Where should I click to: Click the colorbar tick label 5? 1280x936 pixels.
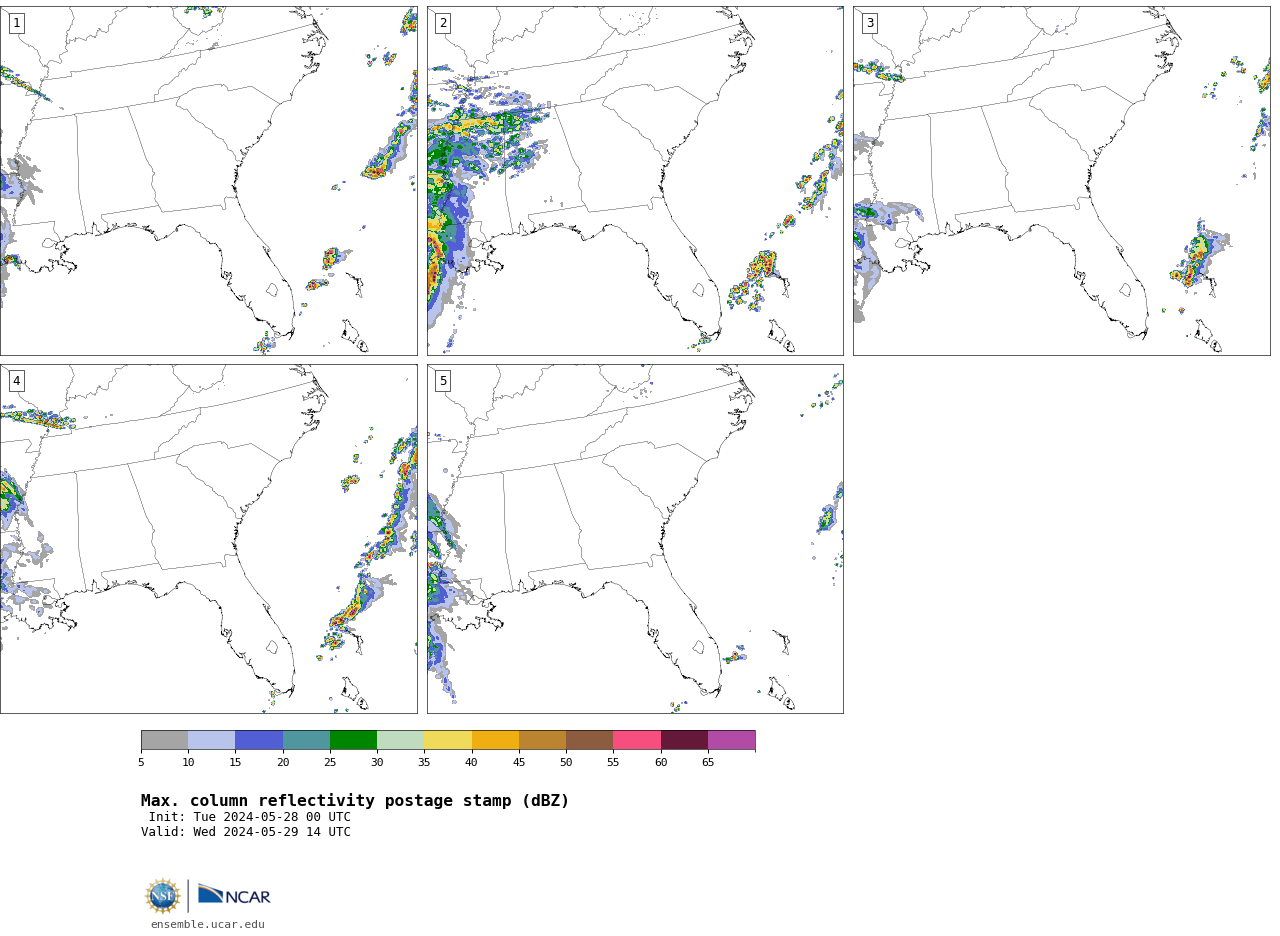tap(141, 763)
